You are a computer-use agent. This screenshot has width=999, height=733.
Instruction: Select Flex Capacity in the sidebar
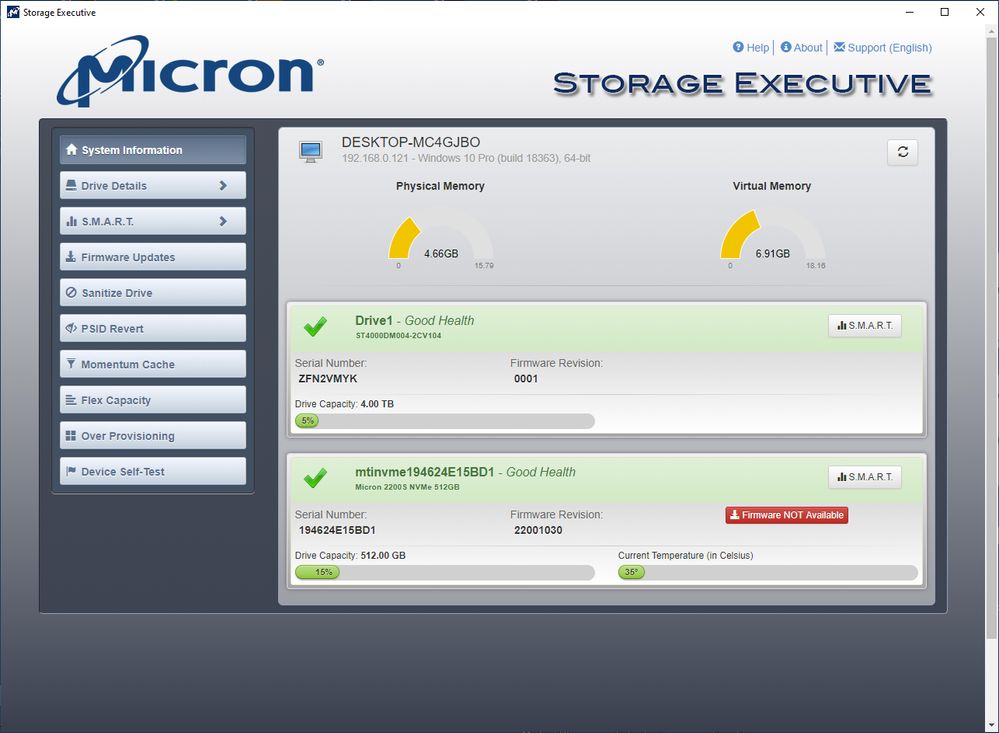coord(153,400)
